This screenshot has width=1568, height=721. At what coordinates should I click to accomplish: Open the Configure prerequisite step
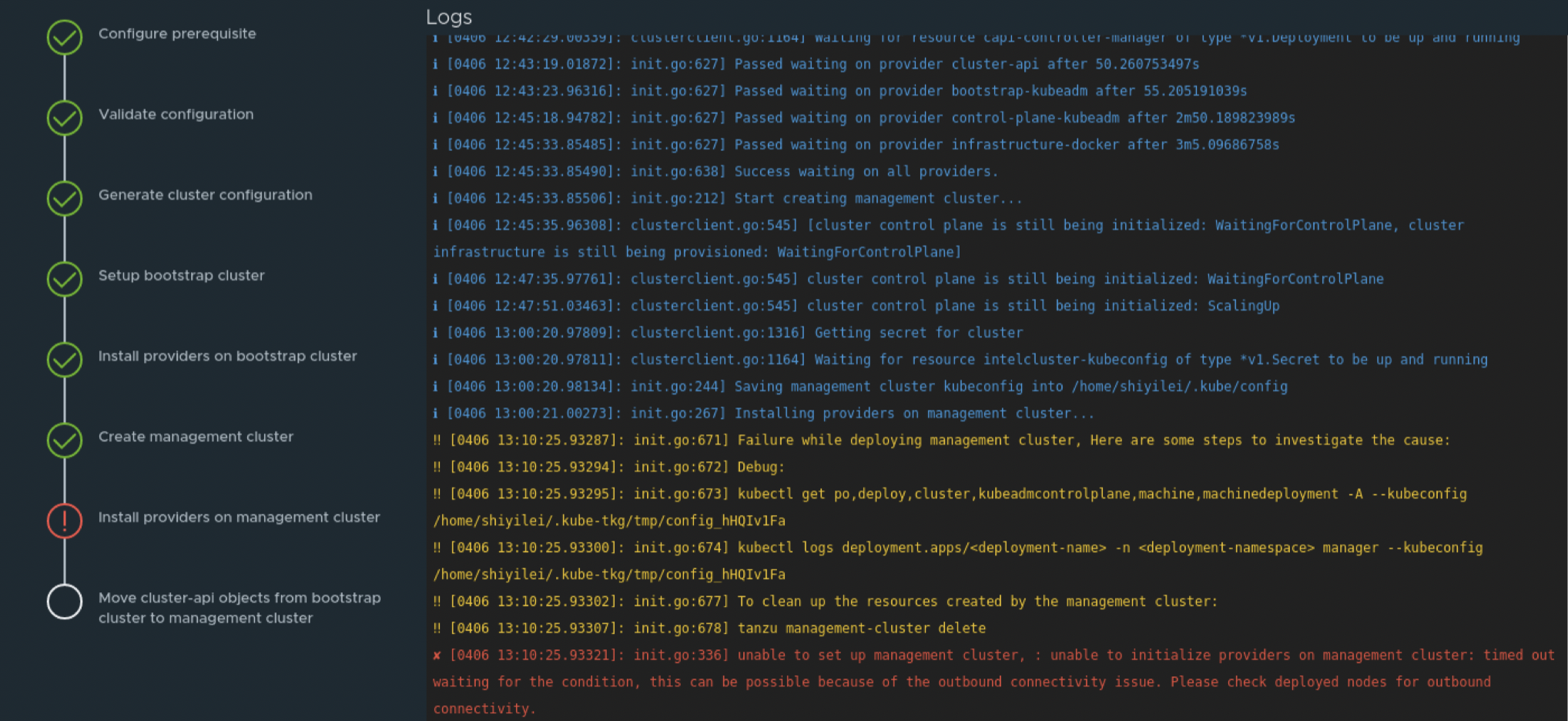coord(177,33)
